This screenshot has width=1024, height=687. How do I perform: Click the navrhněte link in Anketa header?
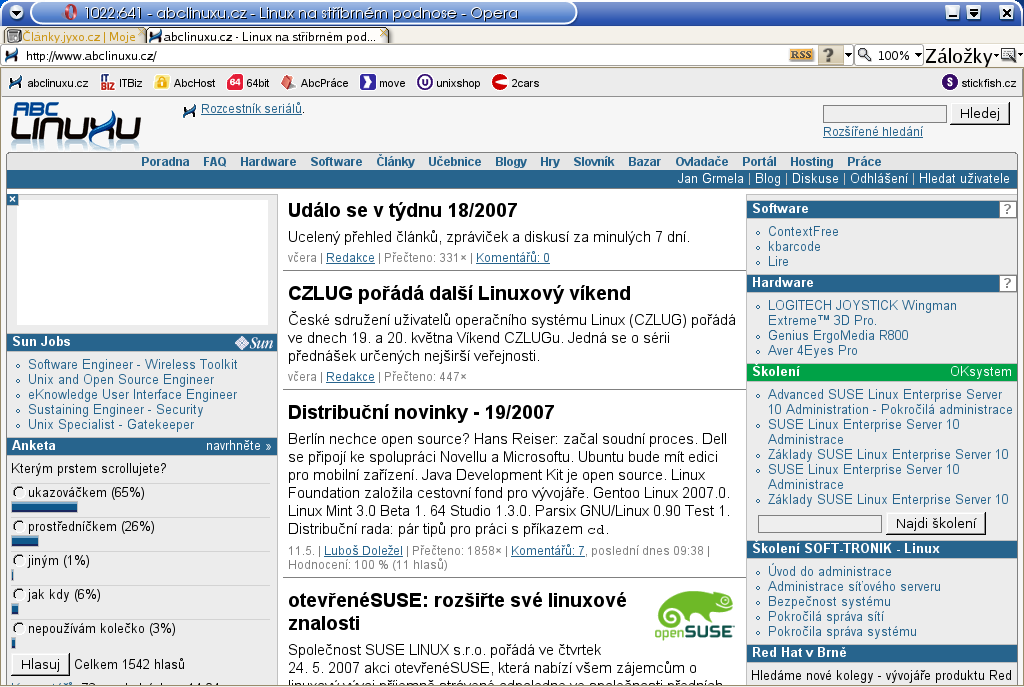tap(238, 446)
